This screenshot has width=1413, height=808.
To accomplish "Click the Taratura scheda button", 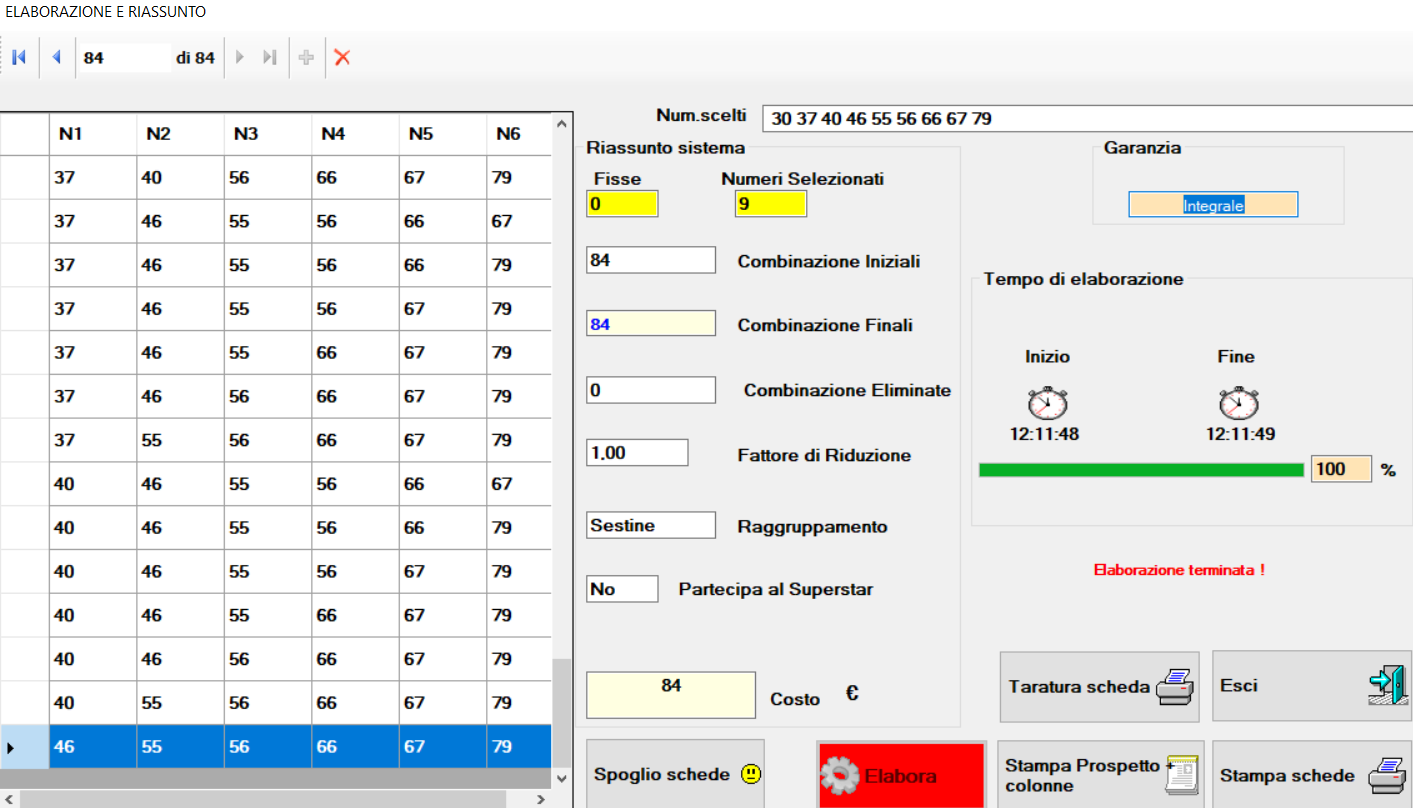I will 1099,686.
